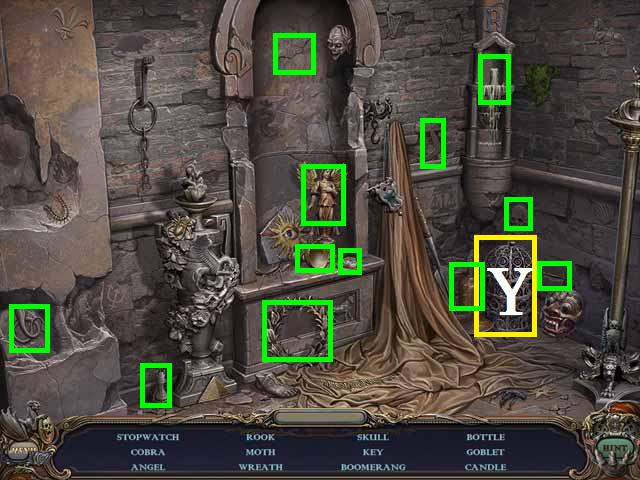Image resolution: width=640 pixels, height=480 pixels.
Task: Collect the dripping white candle in niche
Action: coord(494,80)
